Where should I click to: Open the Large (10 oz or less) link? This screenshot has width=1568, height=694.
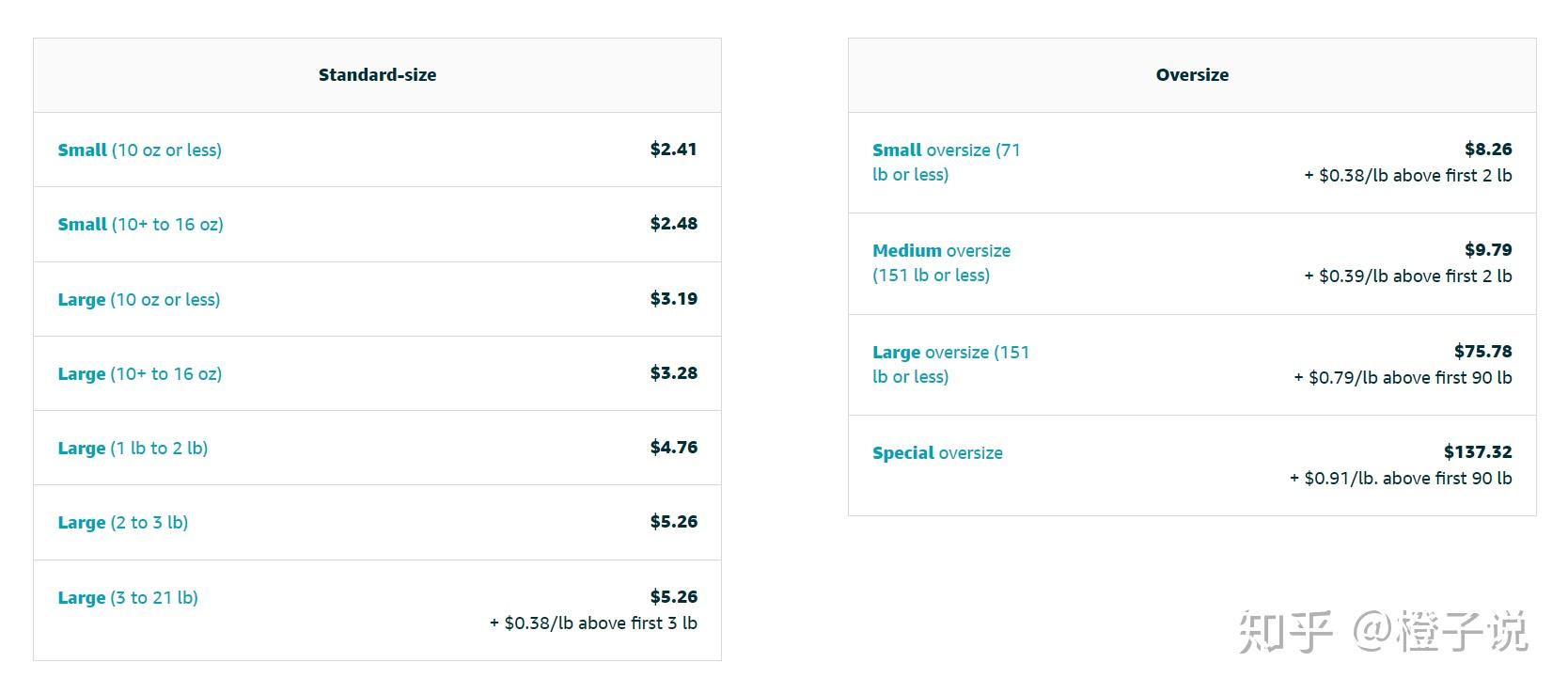coord(139,299)
